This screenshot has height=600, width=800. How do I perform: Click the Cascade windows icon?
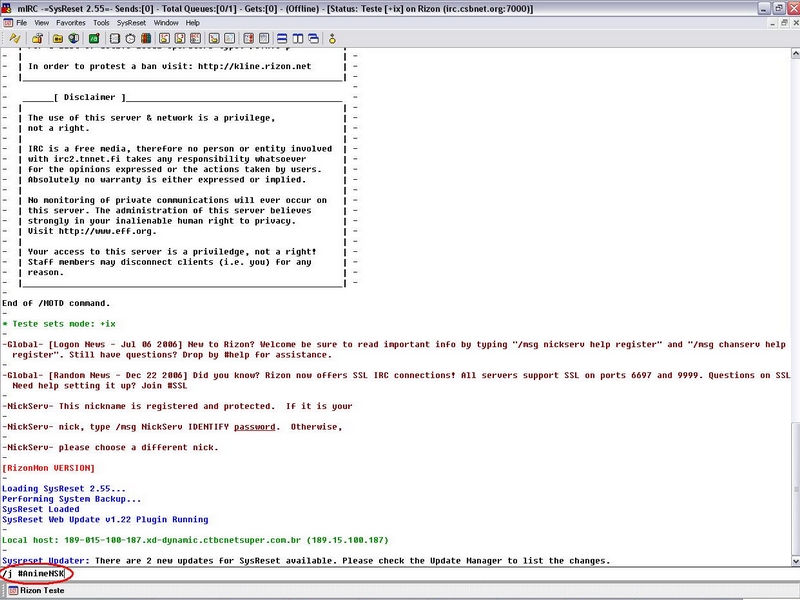pyautogui.click(x=316, y=38)
